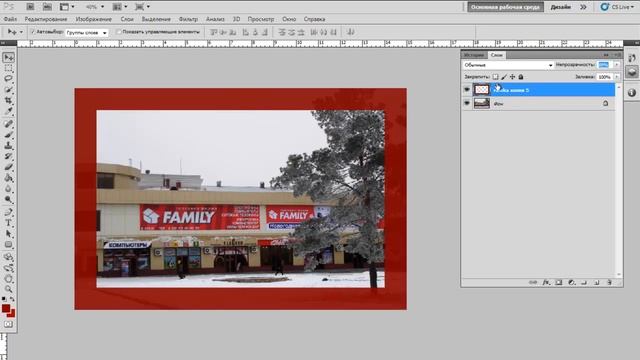The width and height of the screenshot is (640, 360).
Task: Expand more workspaces chevron
Action: tap(583, 7)
